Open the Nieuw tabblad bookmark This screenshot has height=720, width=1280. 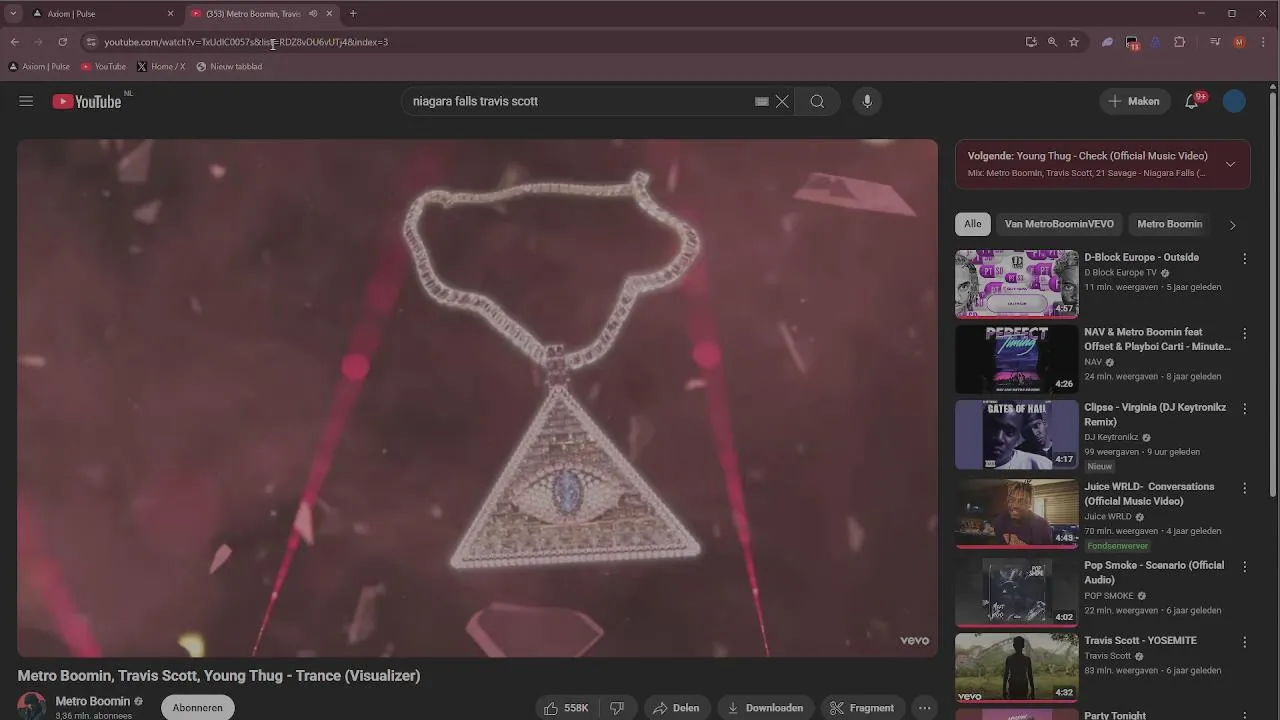229,67
